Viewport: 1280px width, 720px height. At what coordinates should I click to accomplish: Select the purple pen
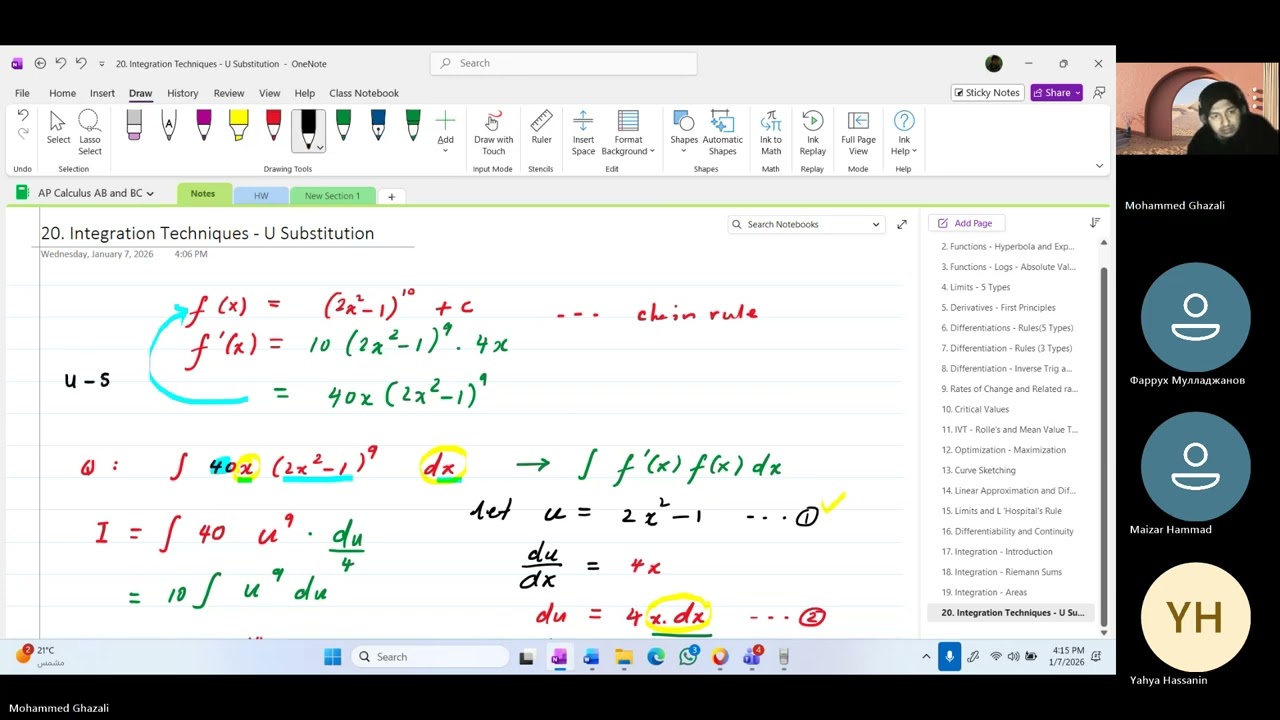[204, 125]
